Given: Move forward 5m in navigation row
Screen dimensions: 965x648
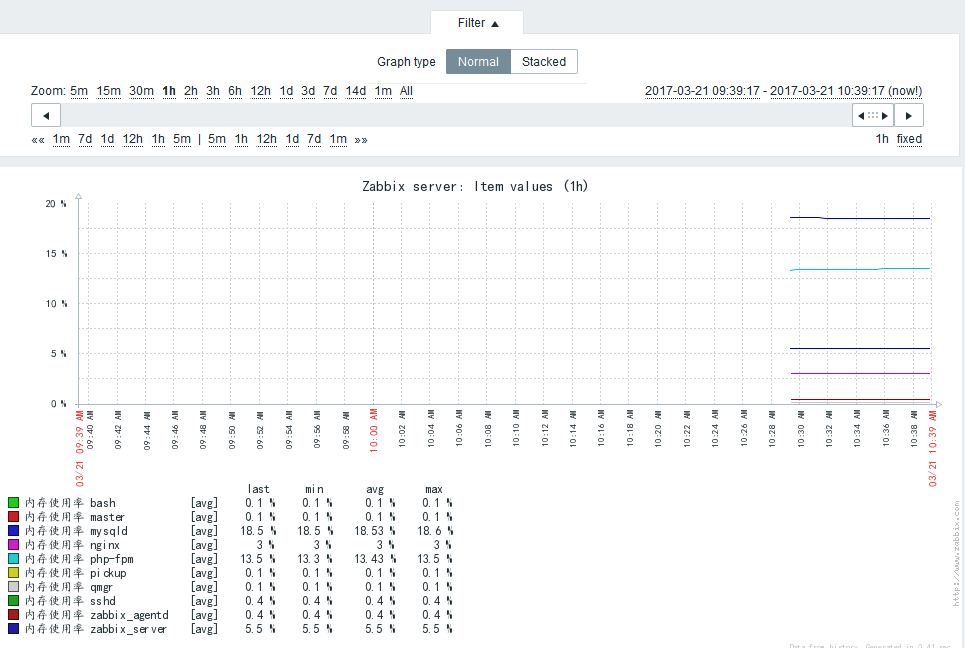Looking at the screenshot, I should coord(217,139).
